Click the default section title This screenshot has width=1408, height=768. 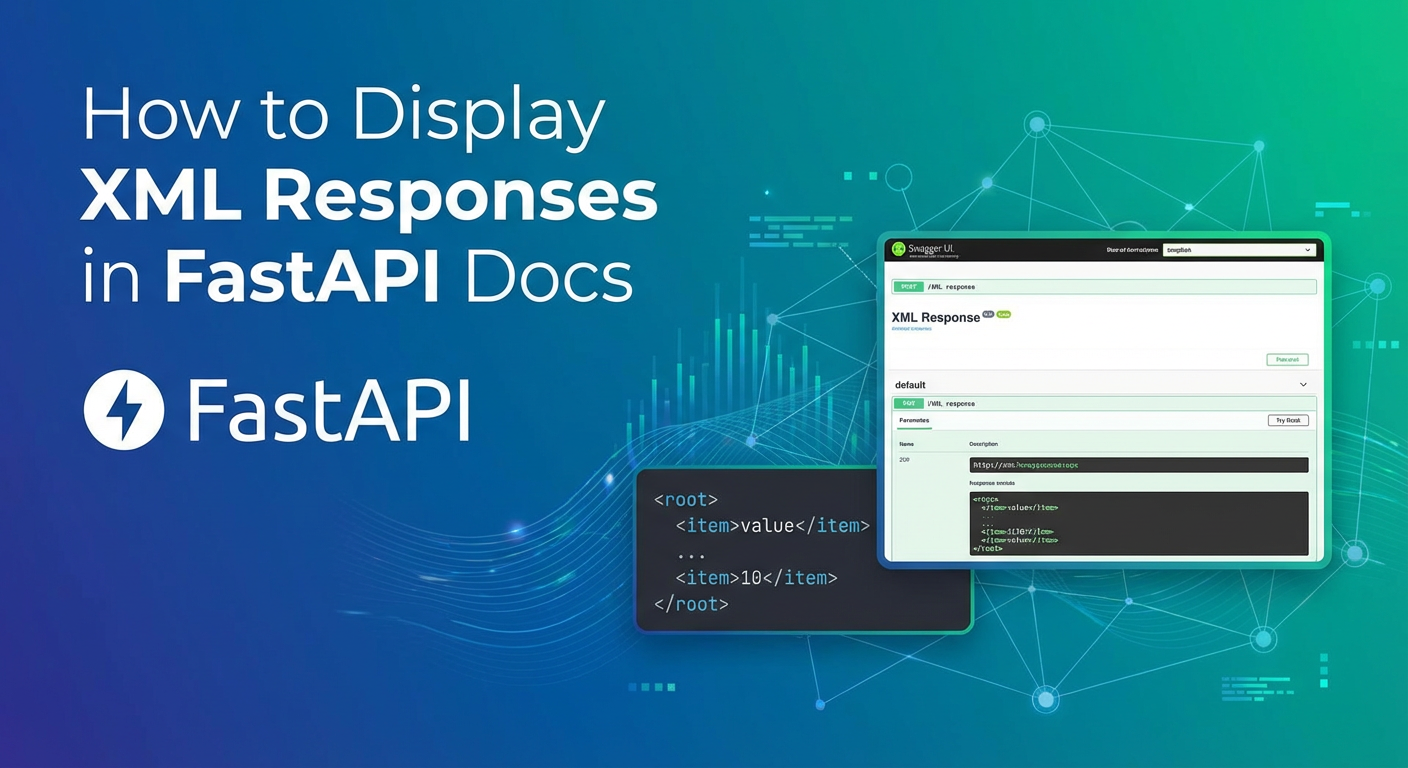tap(910, 385)
